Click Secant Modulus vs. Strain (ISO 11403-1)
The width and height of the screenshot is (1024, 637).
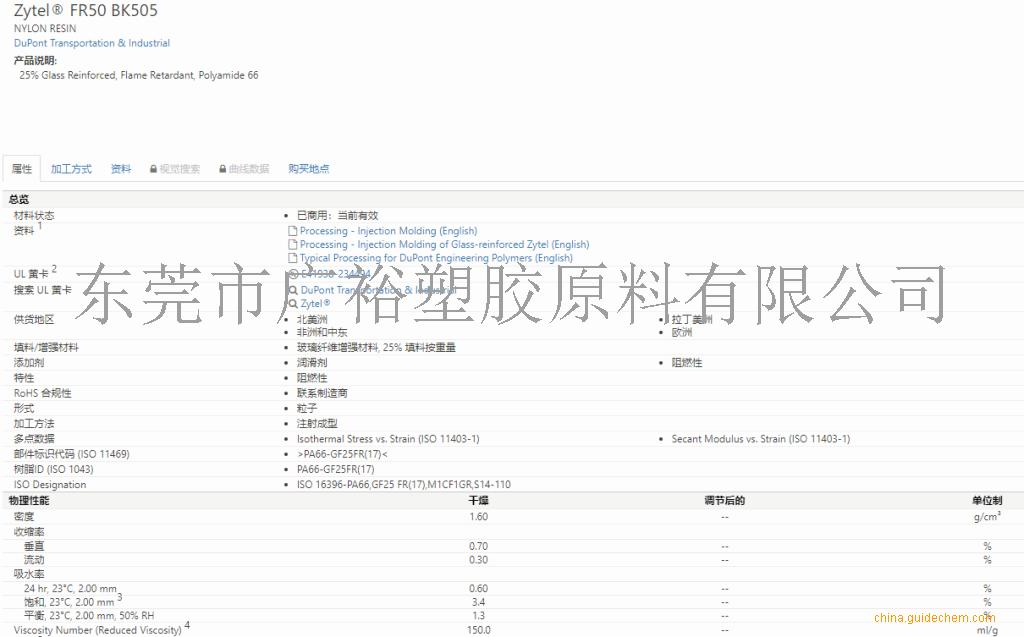761,439
